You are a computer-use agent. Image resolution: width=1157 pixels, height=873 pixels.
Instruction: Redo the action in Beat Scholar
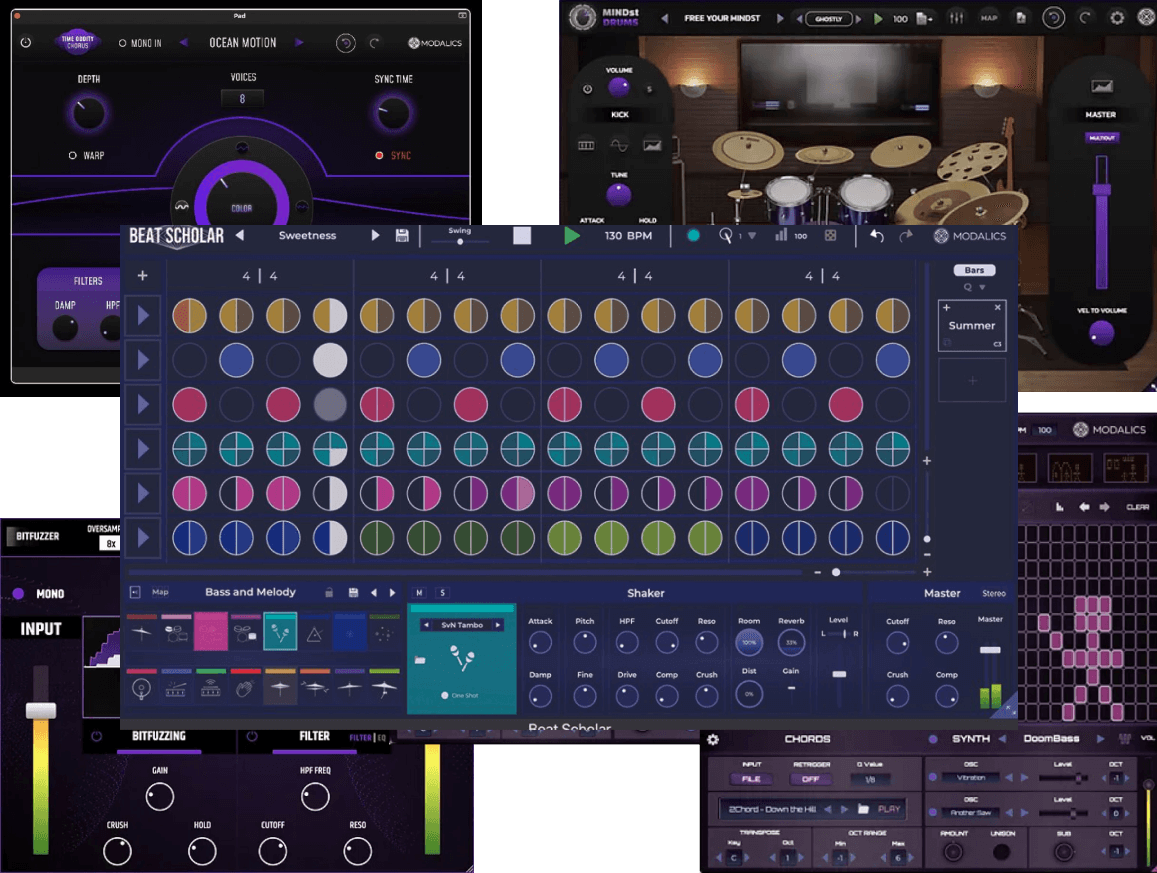(906, 235)
